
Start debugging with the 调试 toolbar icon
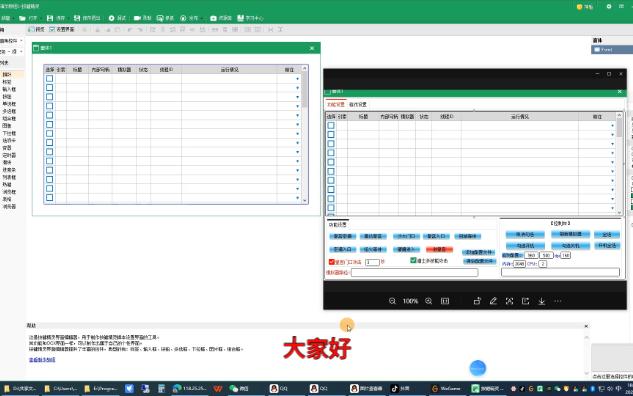click(x=111, y=18)
